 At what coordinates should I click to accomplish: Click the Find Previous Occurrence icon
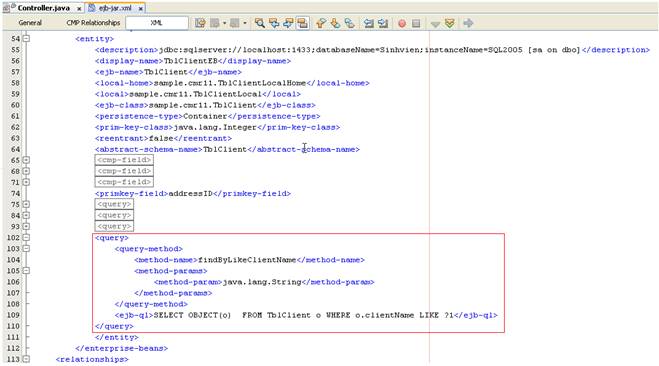click(x=274, y=23)
